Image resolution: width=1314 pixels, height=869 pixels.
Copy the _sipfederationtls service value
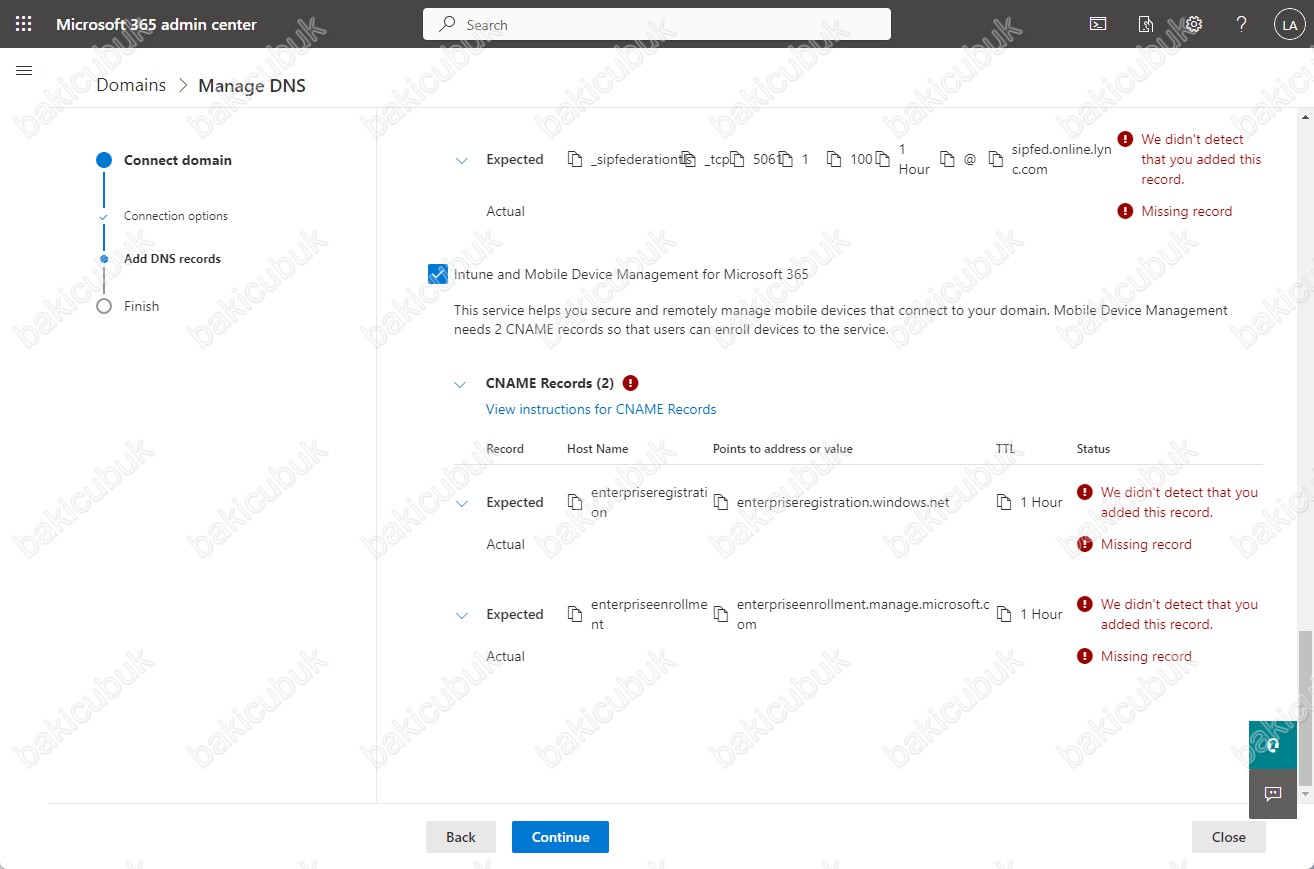pos(574,160)
